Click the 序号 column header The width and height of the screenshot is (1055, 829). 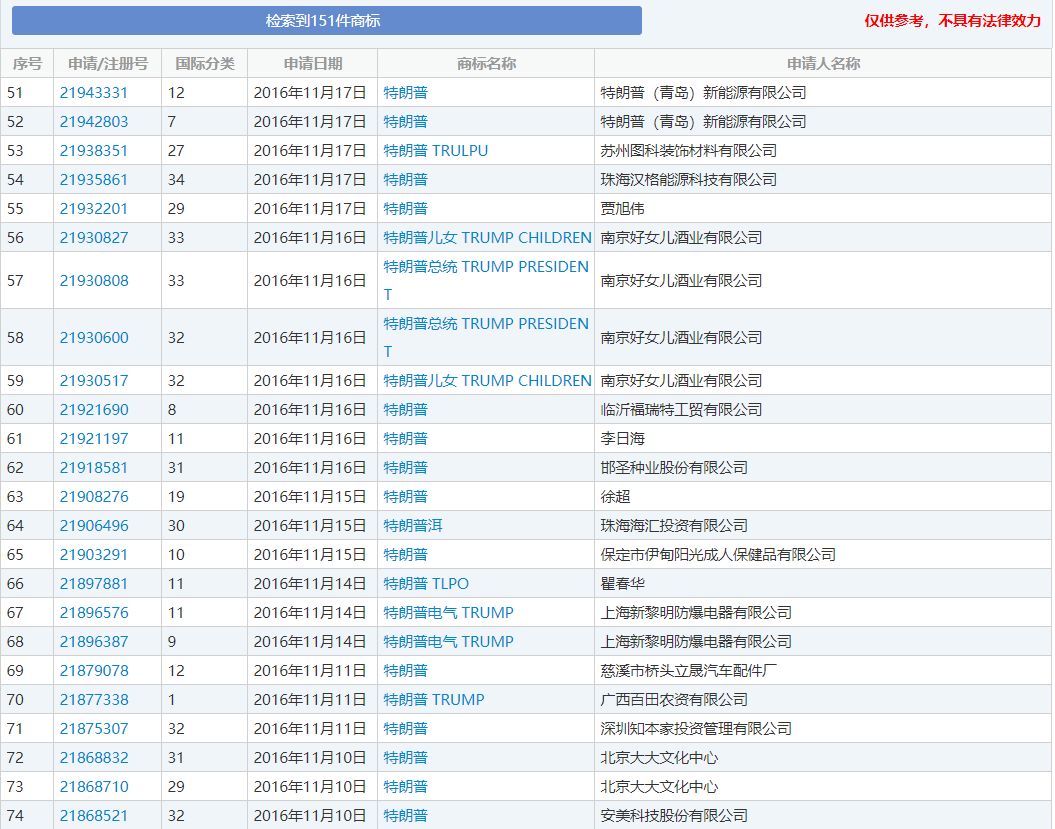[27, 63]
